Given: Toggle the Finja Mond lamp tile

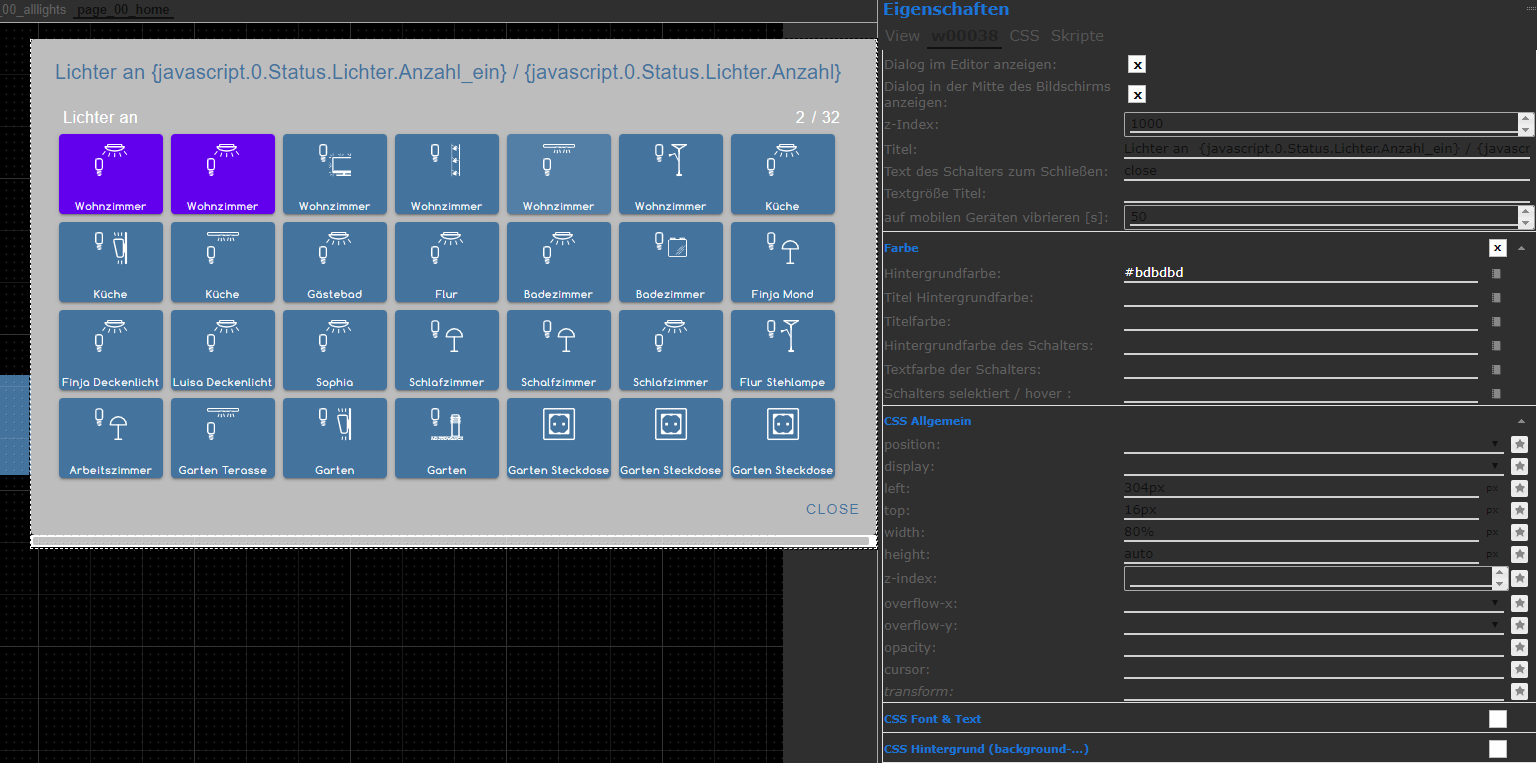Looking at the screenshot, I should click(783, 262).
